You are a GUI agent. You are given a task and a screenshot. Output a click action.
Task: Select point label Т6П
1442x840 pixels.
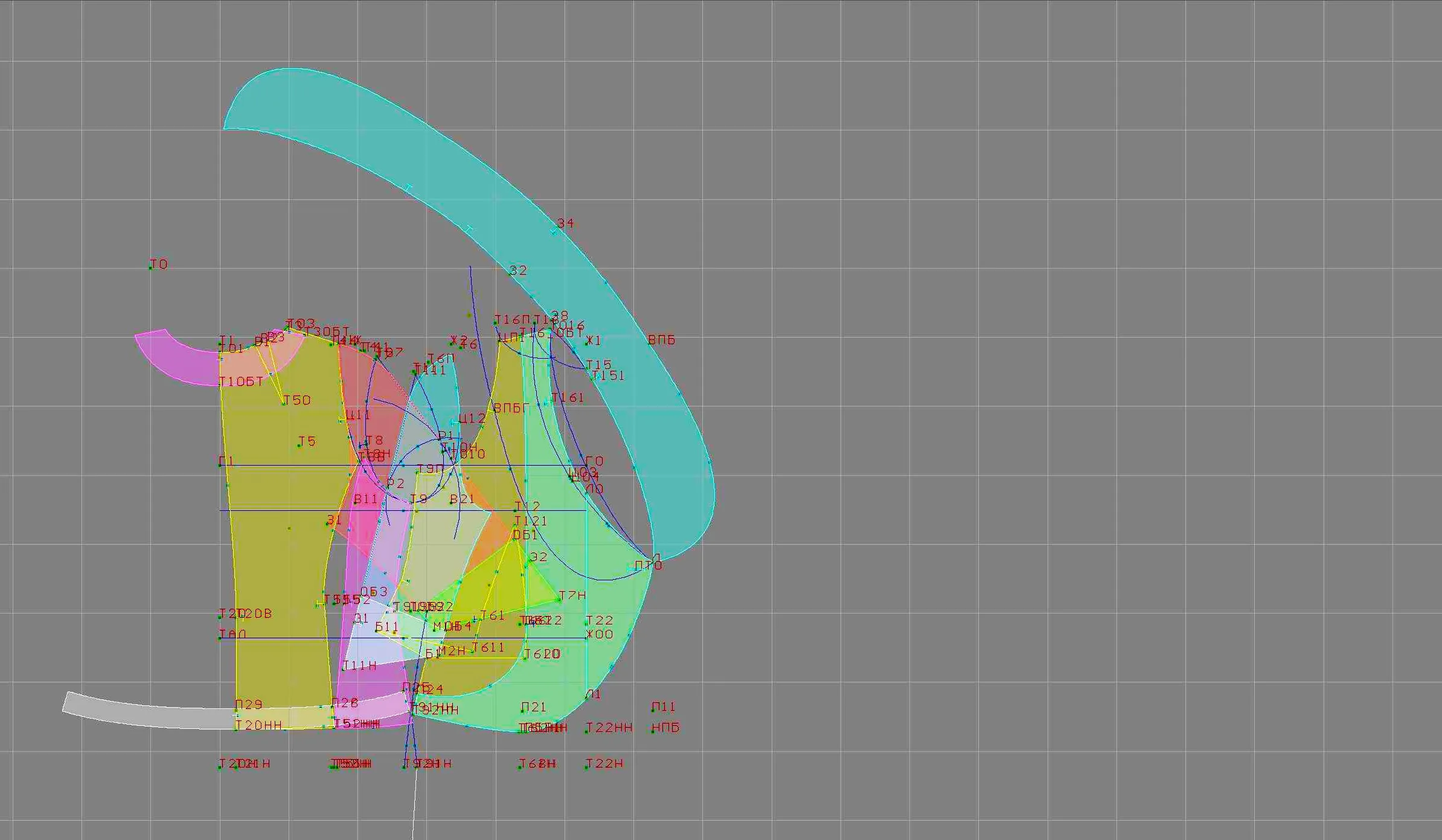[x=441, y=359]
